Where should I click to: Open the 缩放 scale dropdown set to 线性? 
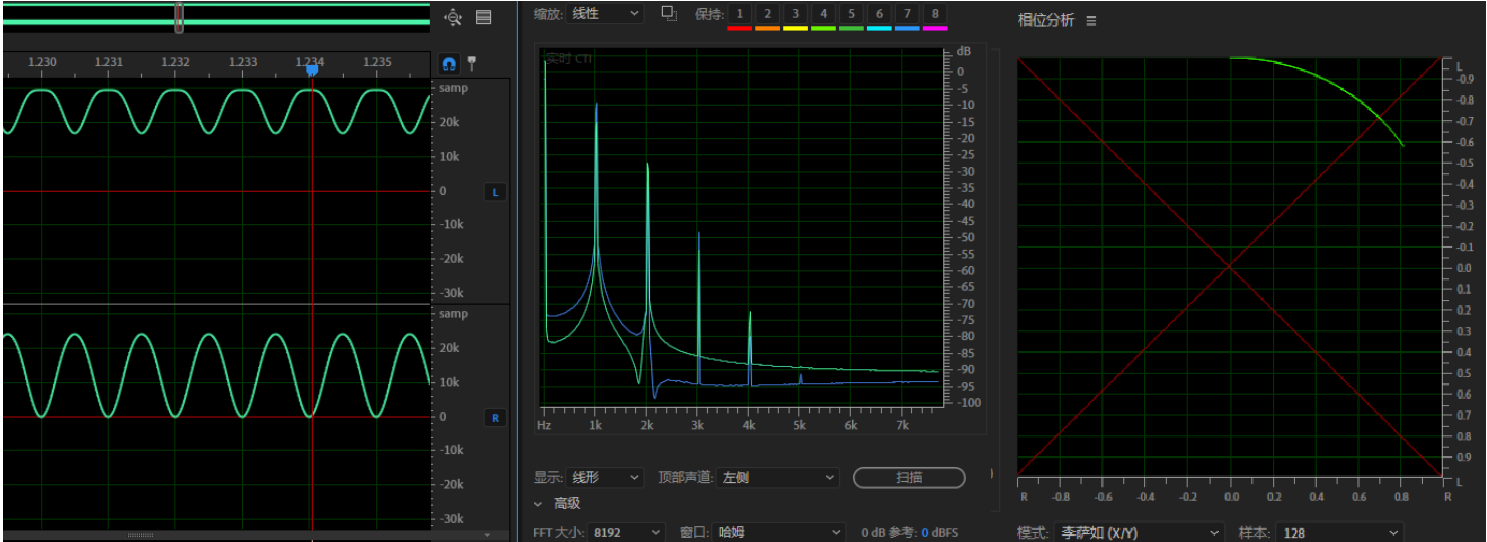(605, 14)
